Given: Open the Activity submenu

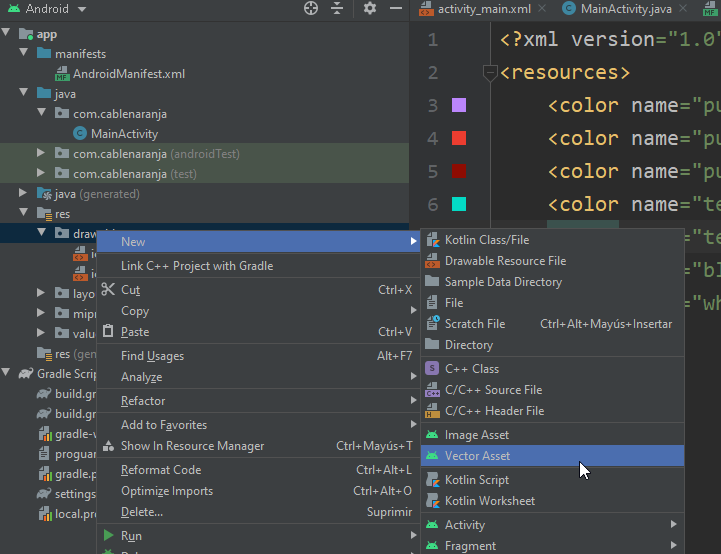Looking at the screenshot, I should click(x=552, y=525).
